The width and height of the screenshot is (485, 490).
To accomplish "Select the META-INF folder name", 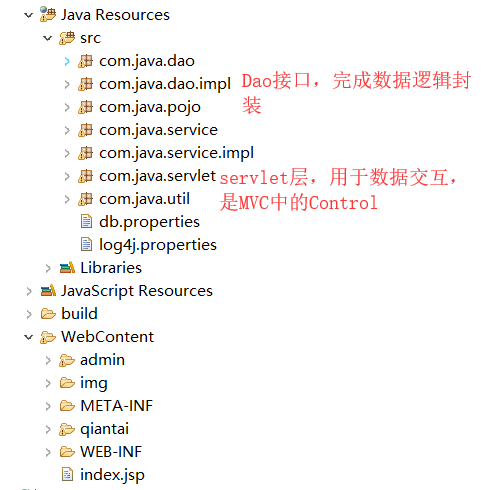I will [117, 406].
